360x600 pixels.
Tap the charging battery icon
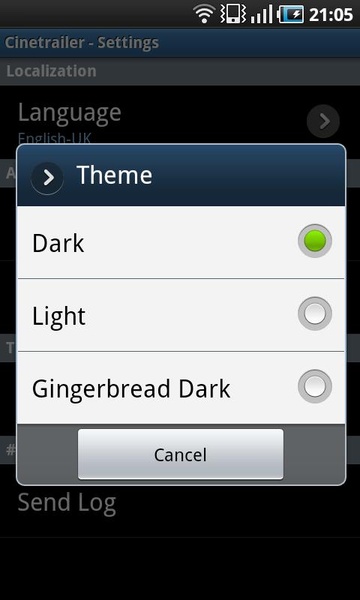click(x=291, y=14)
